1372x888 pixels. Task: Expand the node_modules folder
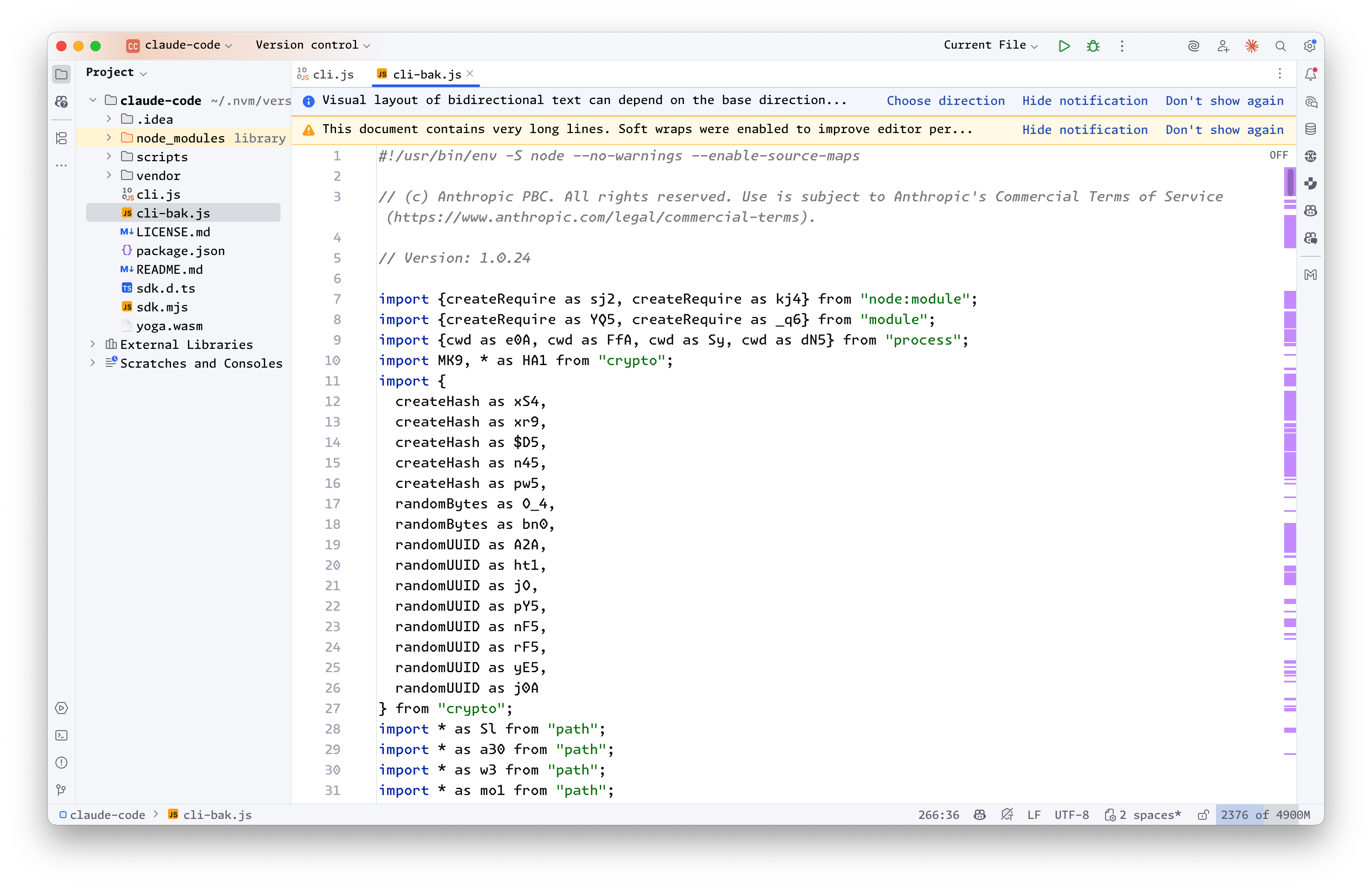point(108,138)
